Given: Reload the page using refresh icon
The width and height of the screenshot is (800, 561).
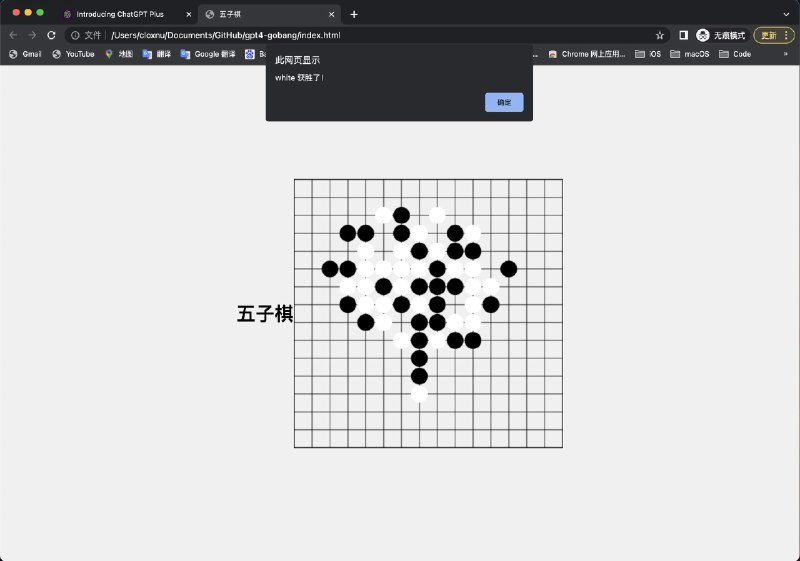Looking at the screenshot, I should (x=52, y=35).
